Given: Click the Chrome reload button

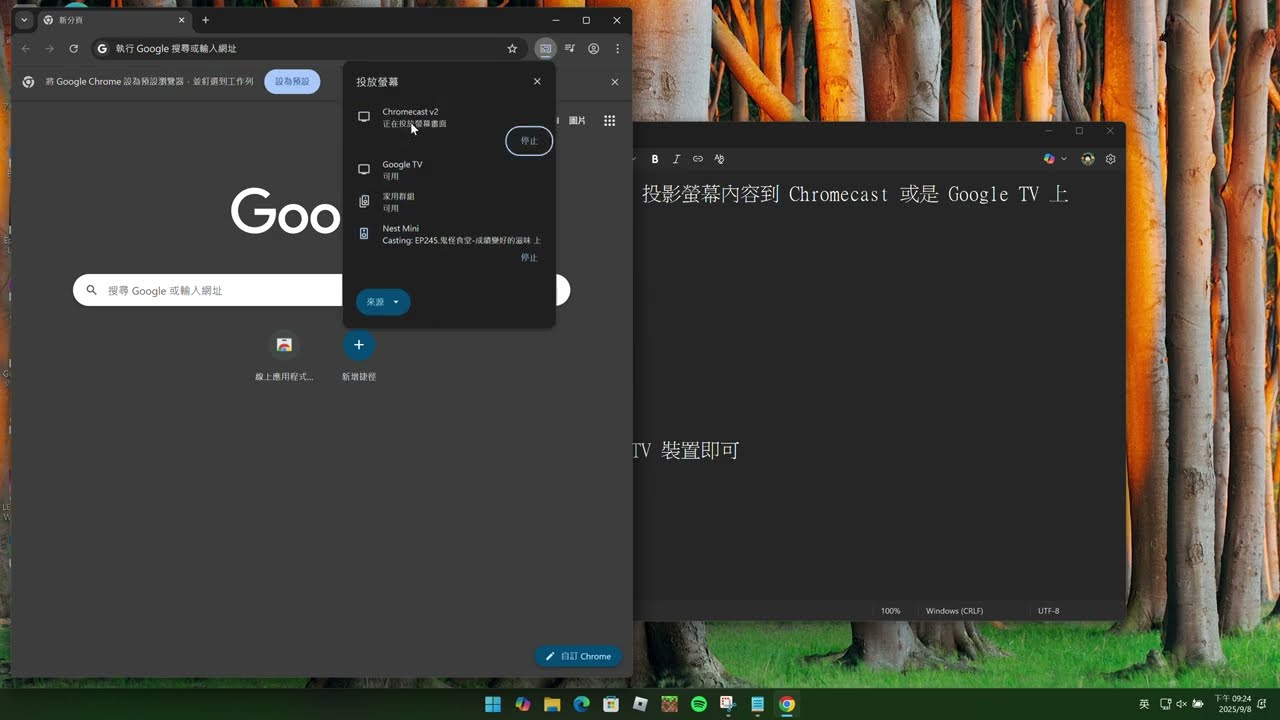Looking at the screenshot, I should tap(73, 48).
